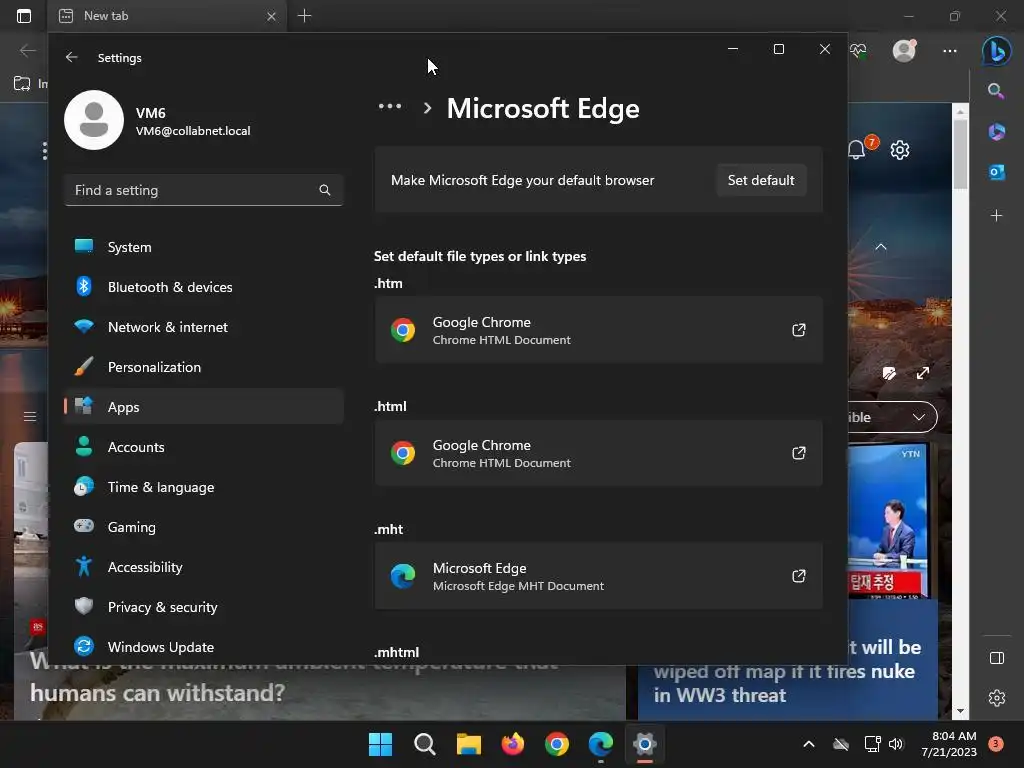
Task: Click the network tray icon
Action: point(872,744)
